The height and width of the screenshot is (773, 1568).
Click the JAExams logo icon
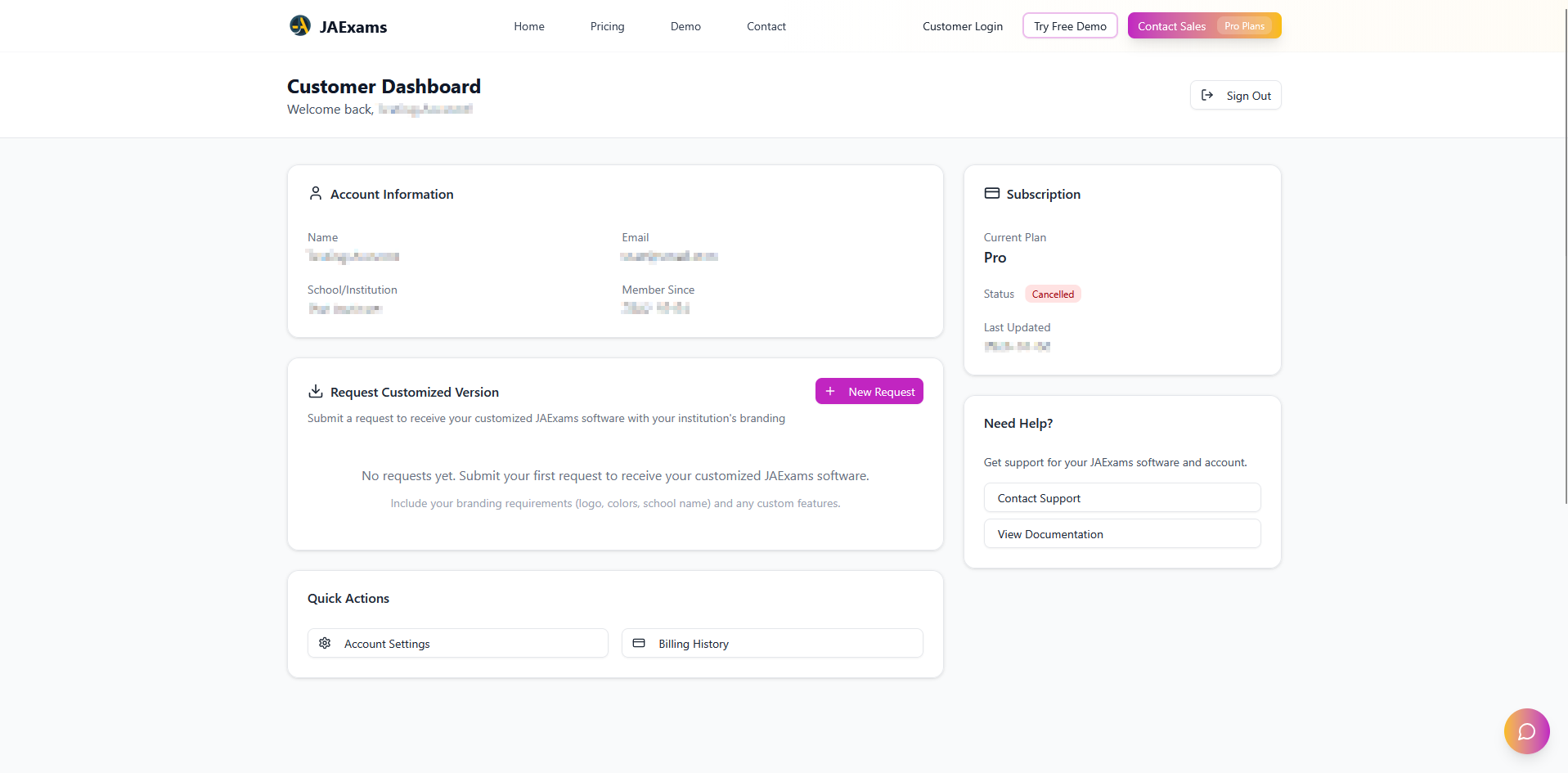pyautogui.click(x=300, y=26)
